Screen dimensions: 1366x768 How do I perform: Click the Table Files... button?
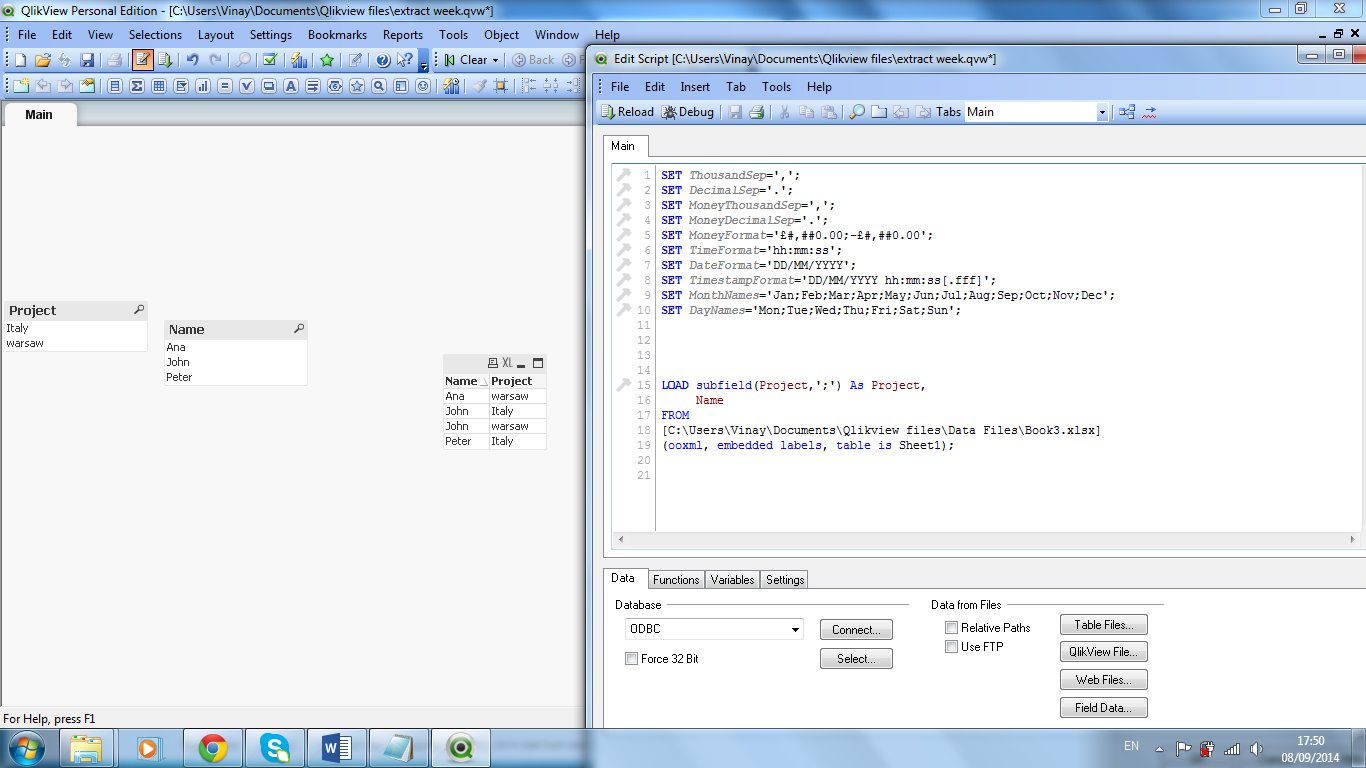pos(1104,625)
